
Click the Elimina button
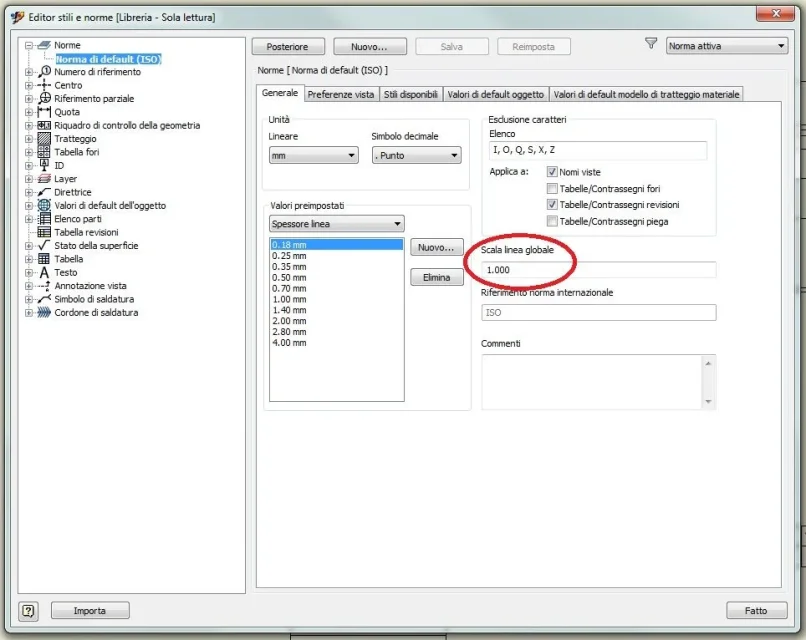coord(436,278)
